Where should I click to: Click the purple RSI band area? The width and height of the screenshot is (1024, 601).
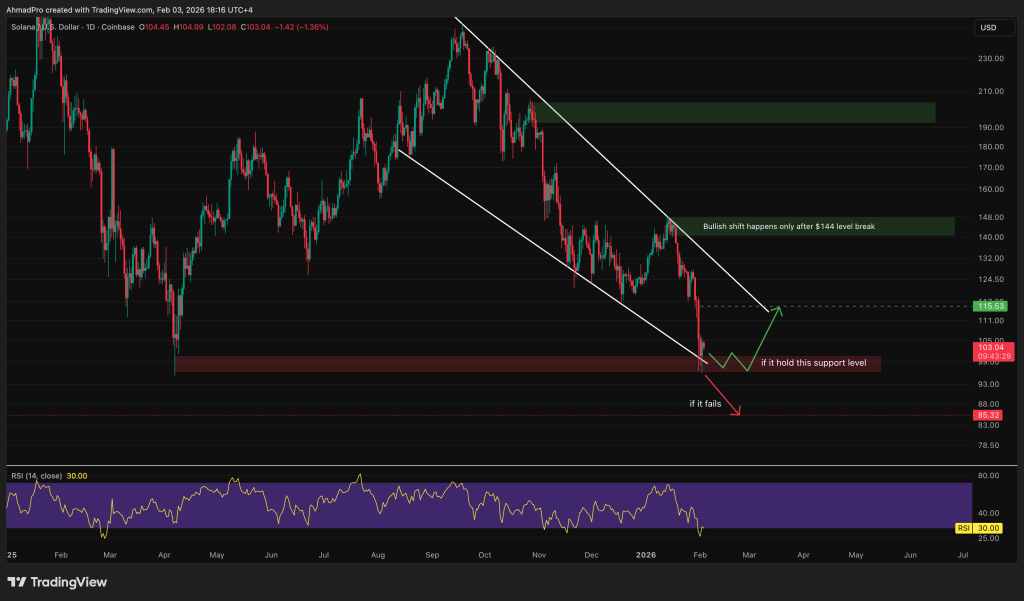click(400, 505)
